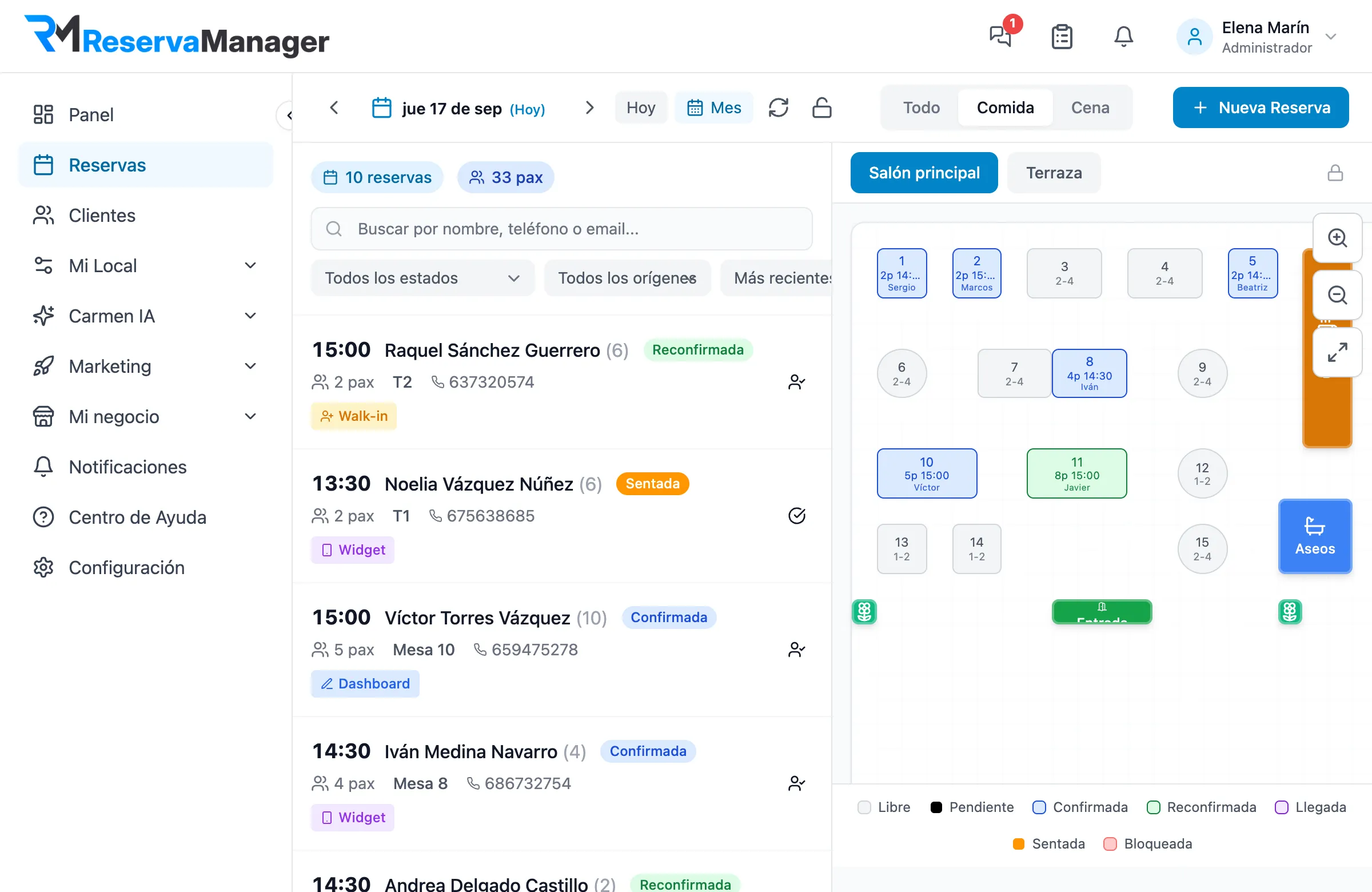This screenshot has width=1372, height=892.
Task: Select table 11 reserved for Javier
Action: tap(1076, 473)
